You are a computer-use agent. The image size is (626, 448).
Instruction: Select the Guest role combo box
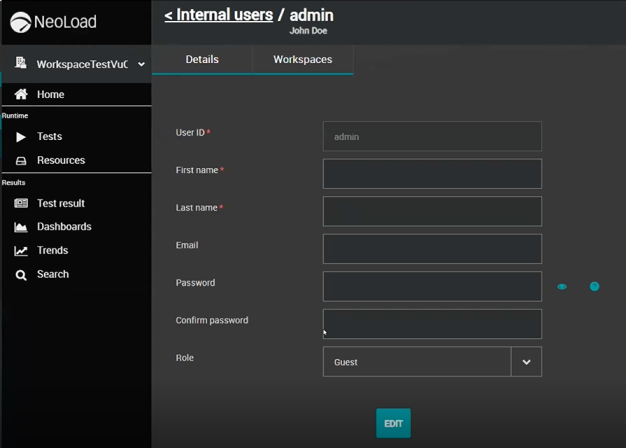(x=417, y=362)
